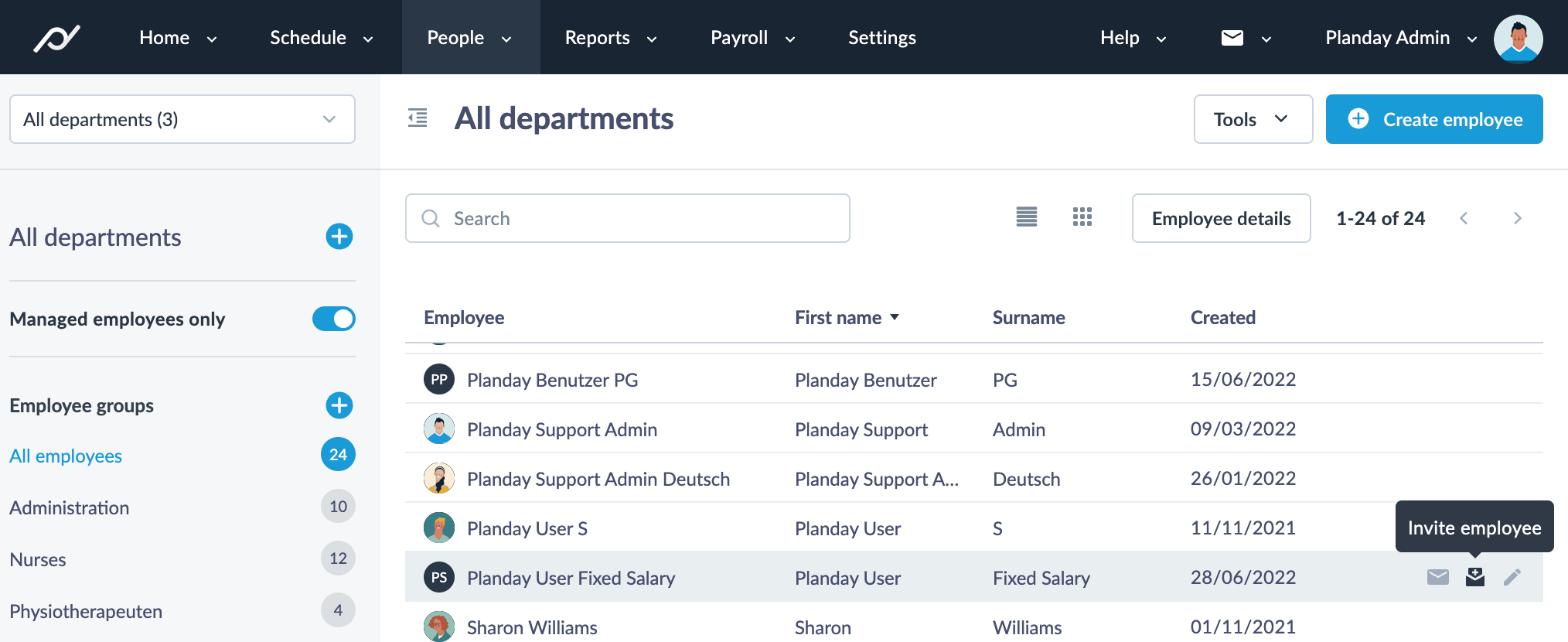Expand the Tools dropdown
This screenshot has width=1568, height=642.
[1253, 119]
